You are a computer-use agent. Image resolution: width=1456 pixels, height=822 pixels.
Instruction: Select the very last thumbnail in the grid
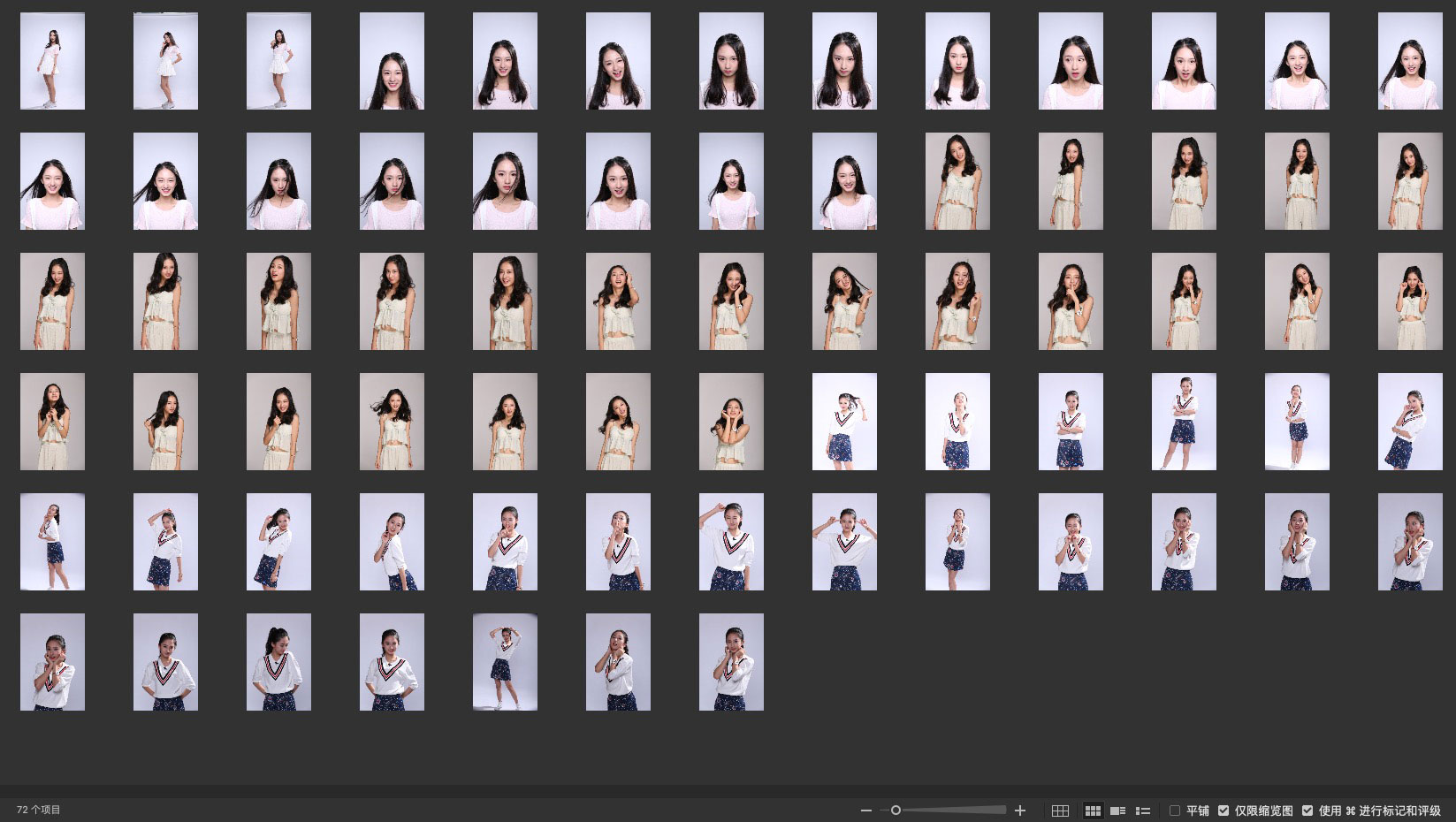(x=731, y=662)
